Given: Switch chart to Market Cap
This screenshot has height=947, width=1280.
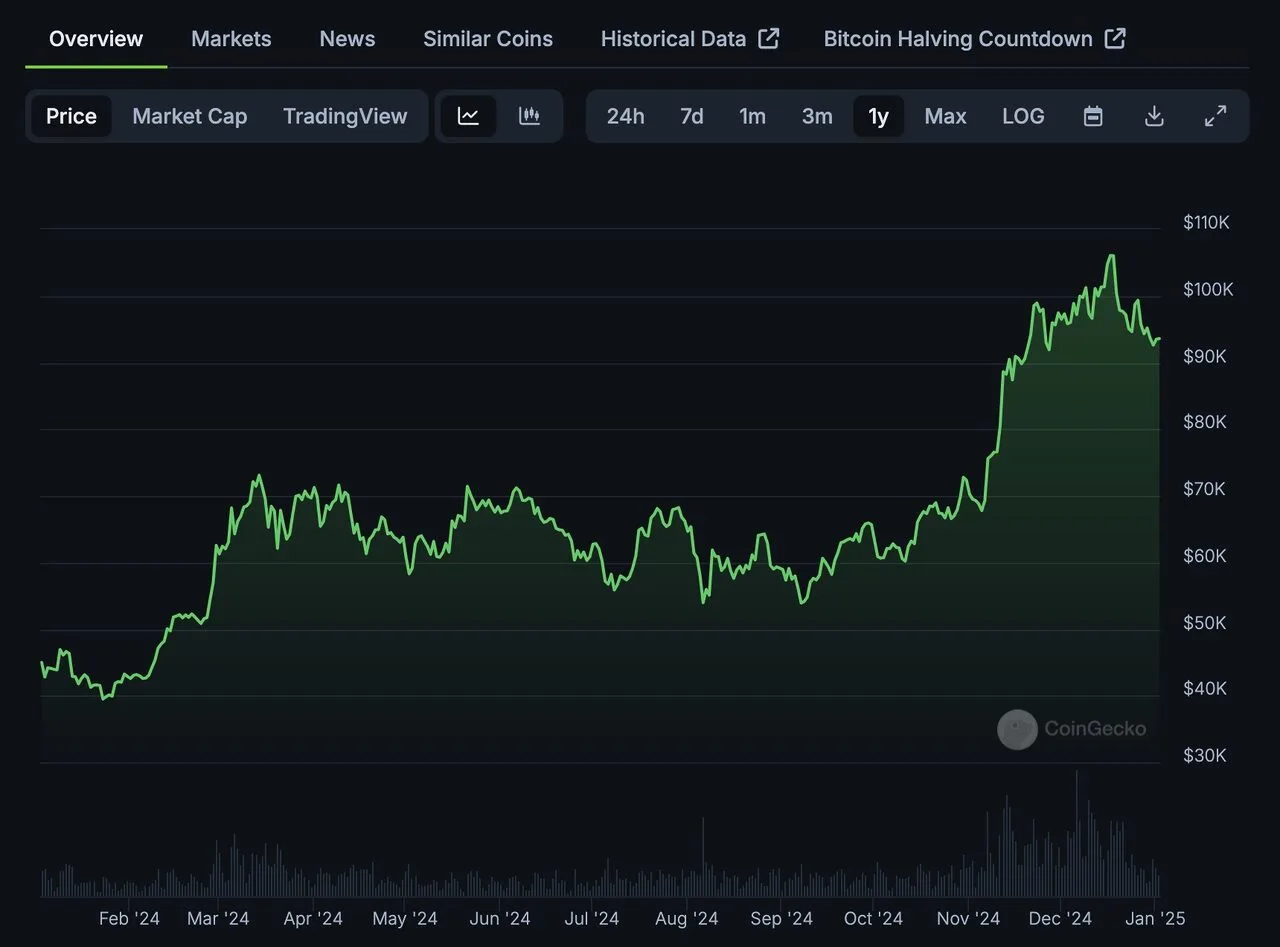Looking at the screenshot, I should click(x=189, y=116).
